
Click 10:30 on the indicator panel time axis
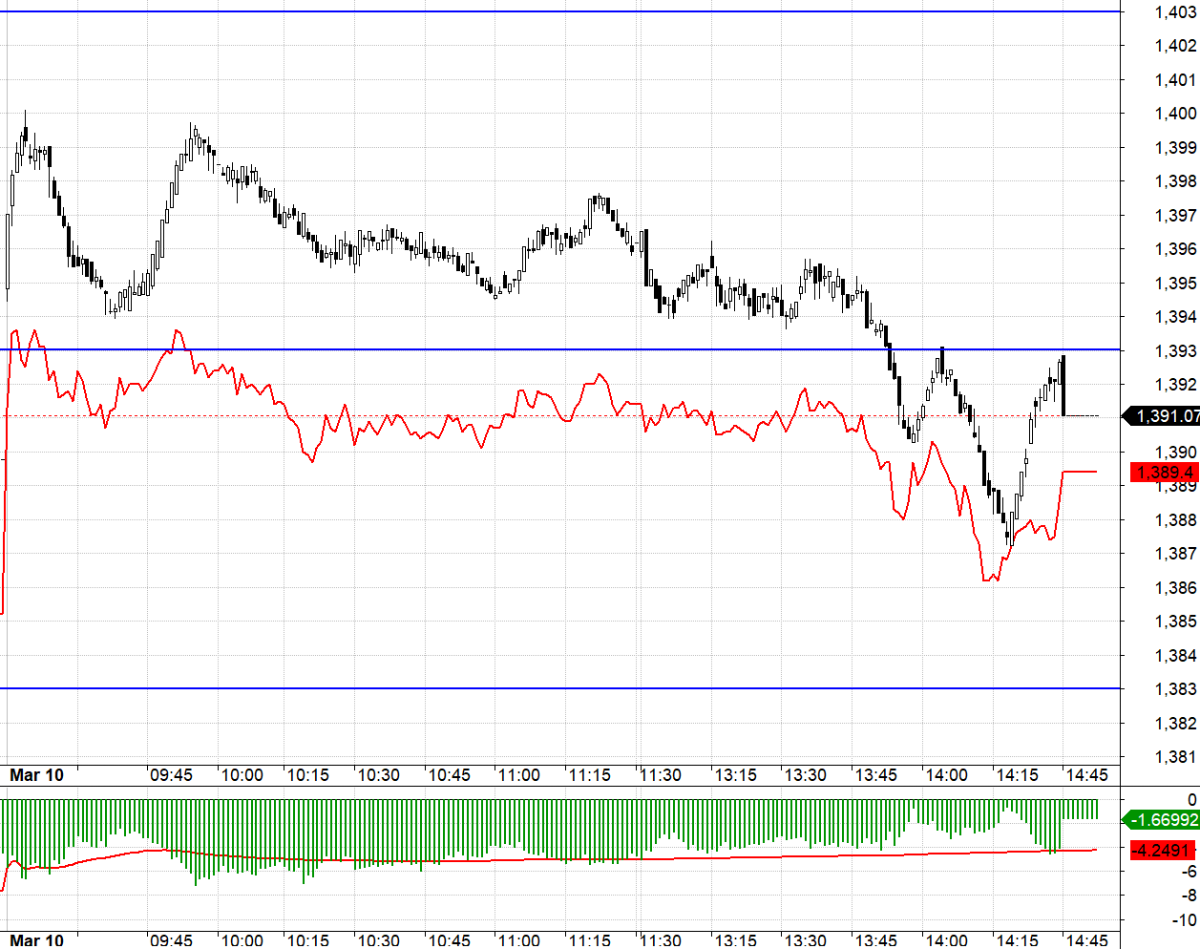(x=379, y=940)
